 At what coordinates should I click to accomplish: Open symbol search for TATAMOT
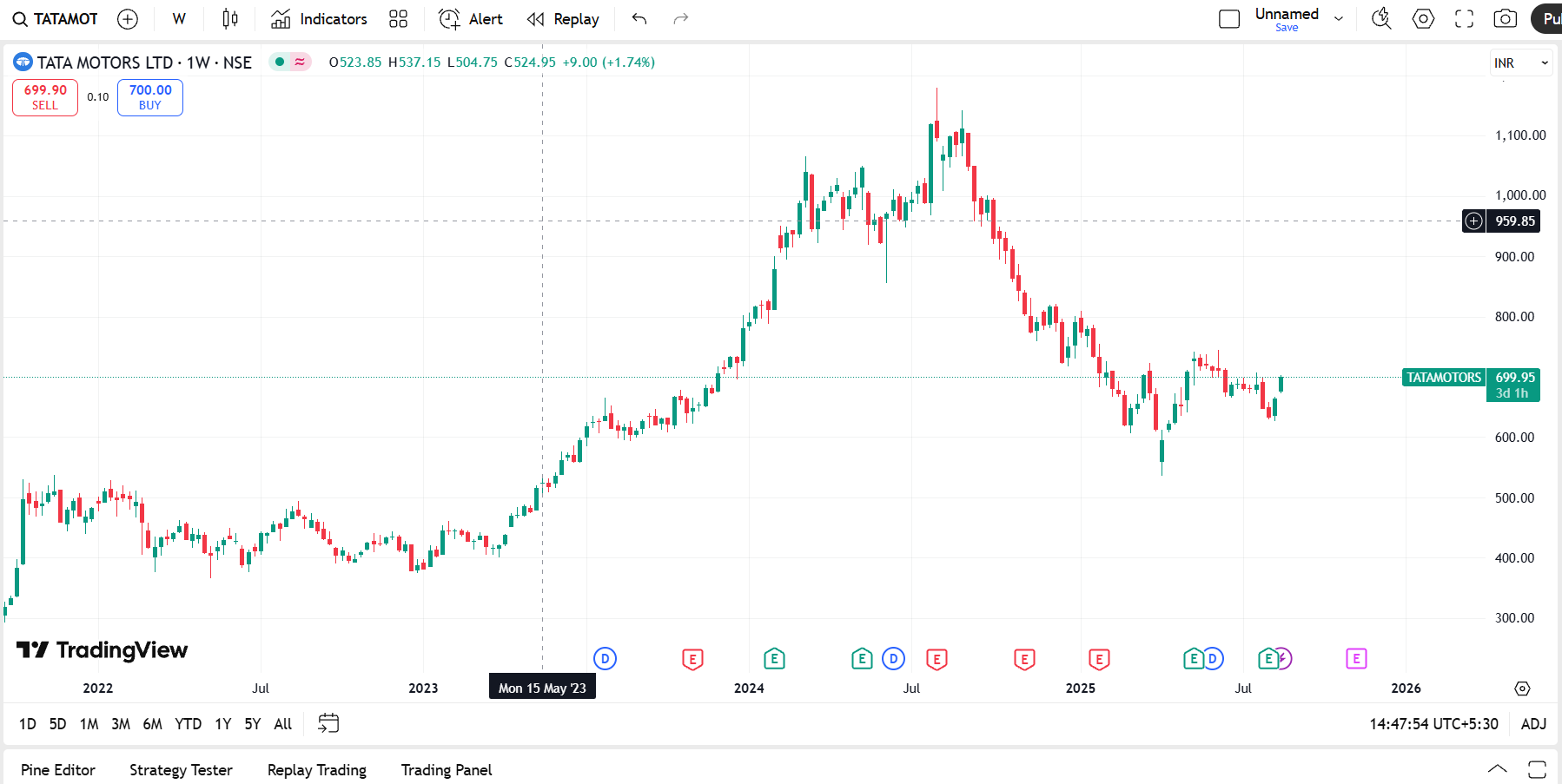click(x=55, y=19)
